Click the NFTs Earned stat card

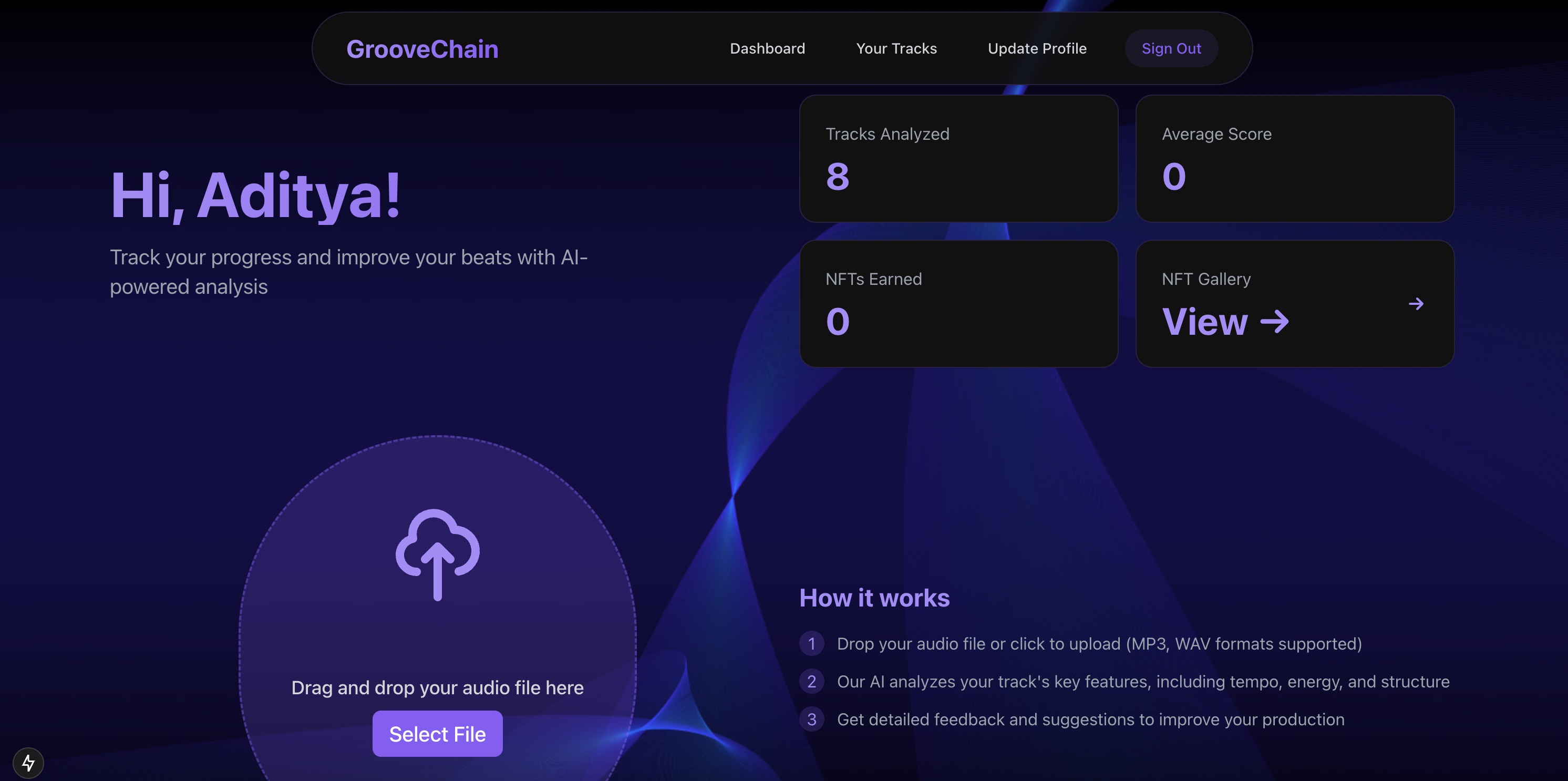(958, 303)
